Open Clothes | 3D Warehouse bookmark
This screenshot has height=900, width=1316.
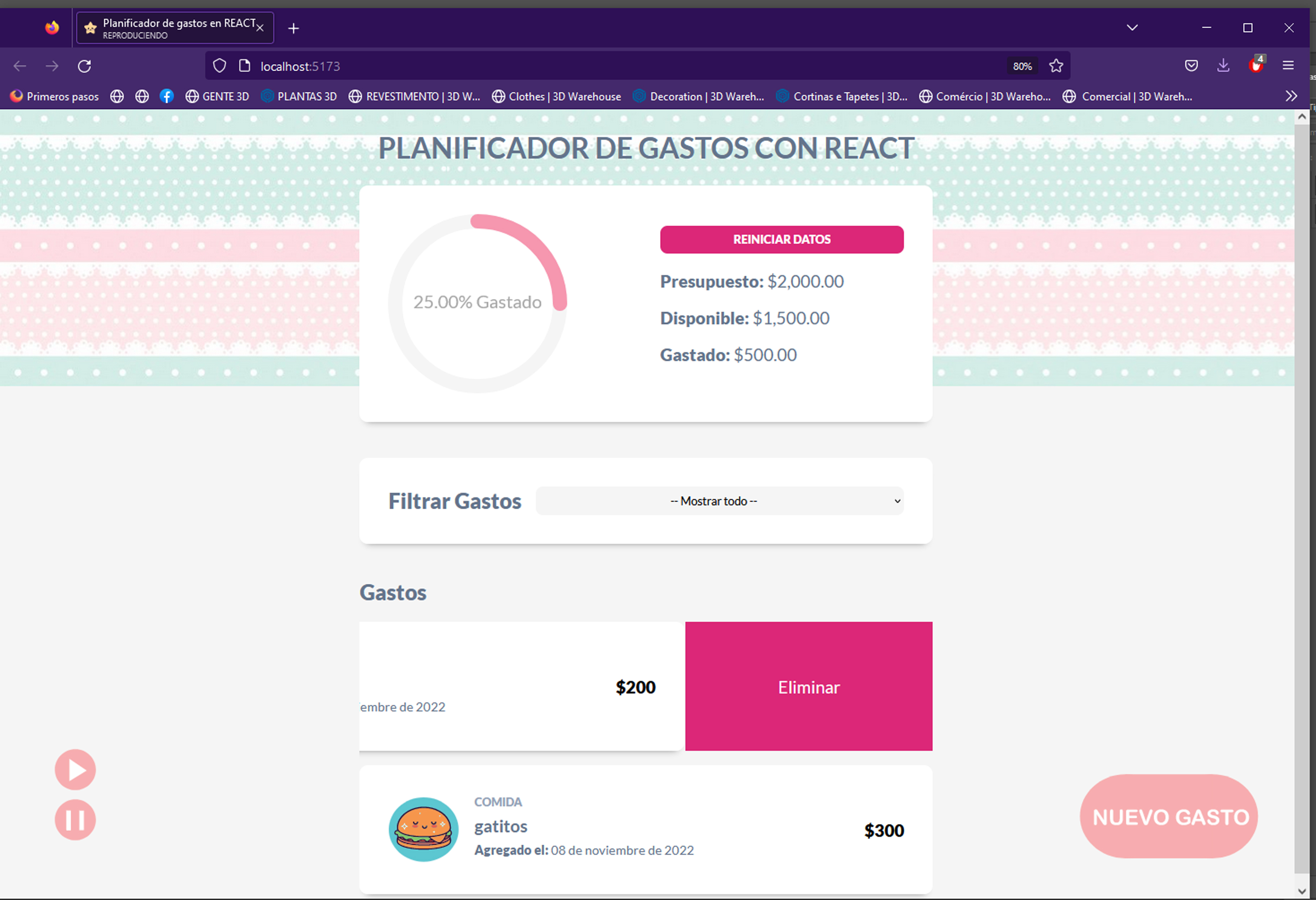tap(556, 97)
